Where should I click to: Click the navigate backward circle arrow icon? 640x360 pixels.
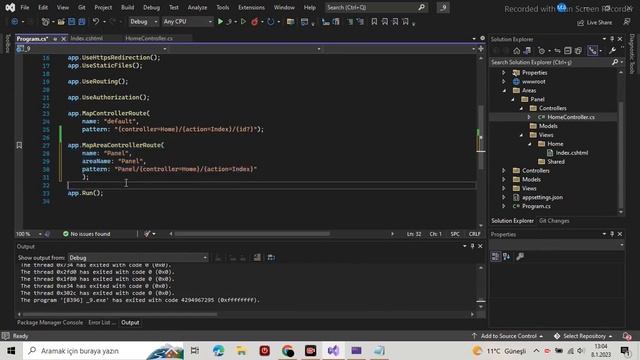[15, 22]
